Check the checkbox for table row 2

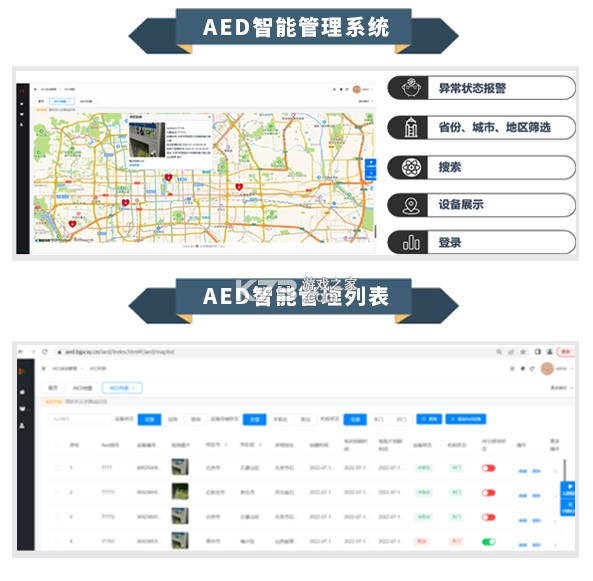(x=58, y=492)
